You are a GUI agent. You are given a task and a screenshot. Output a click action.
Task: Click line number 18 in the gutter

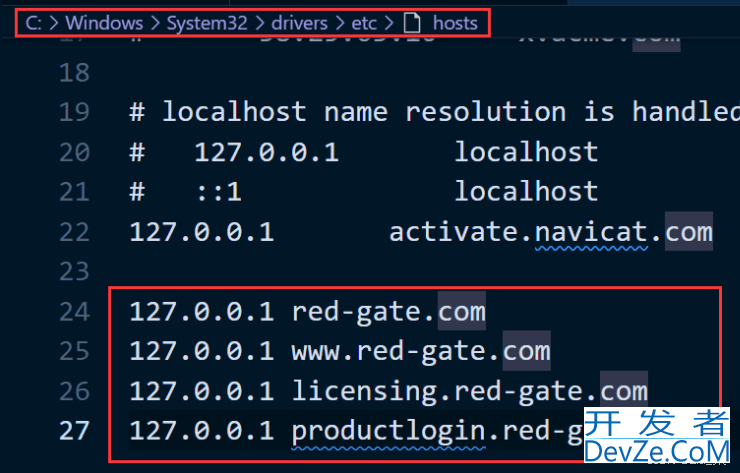(x=74, y=73)
